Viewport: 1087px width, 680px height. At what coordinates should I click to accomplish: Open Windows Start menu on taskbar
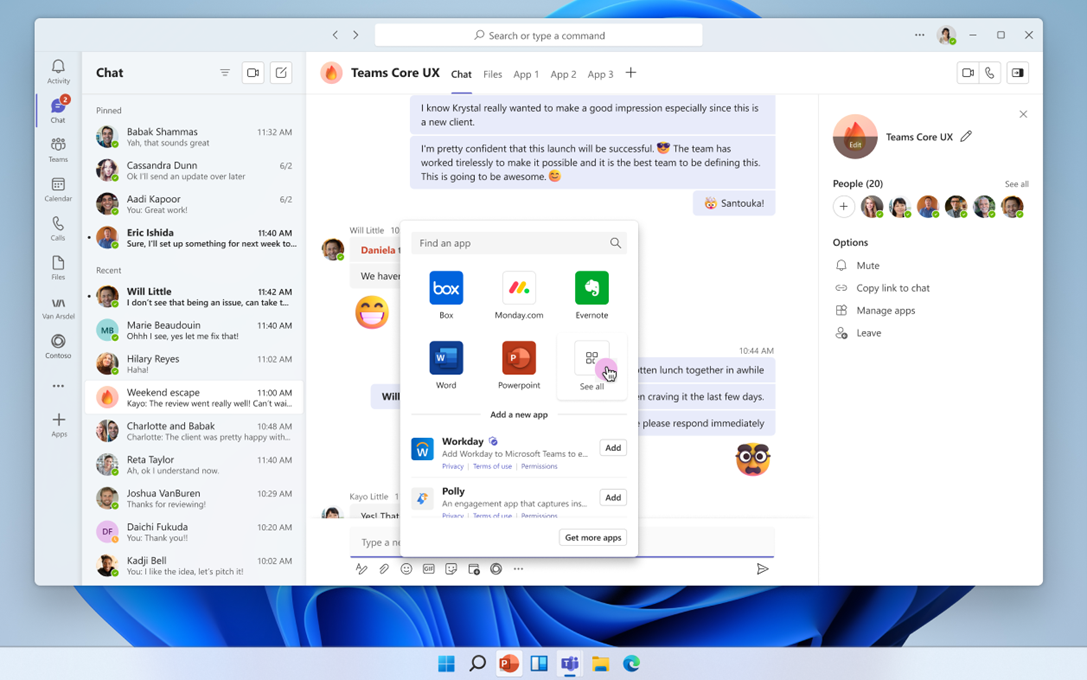click(x=446, y=664)
